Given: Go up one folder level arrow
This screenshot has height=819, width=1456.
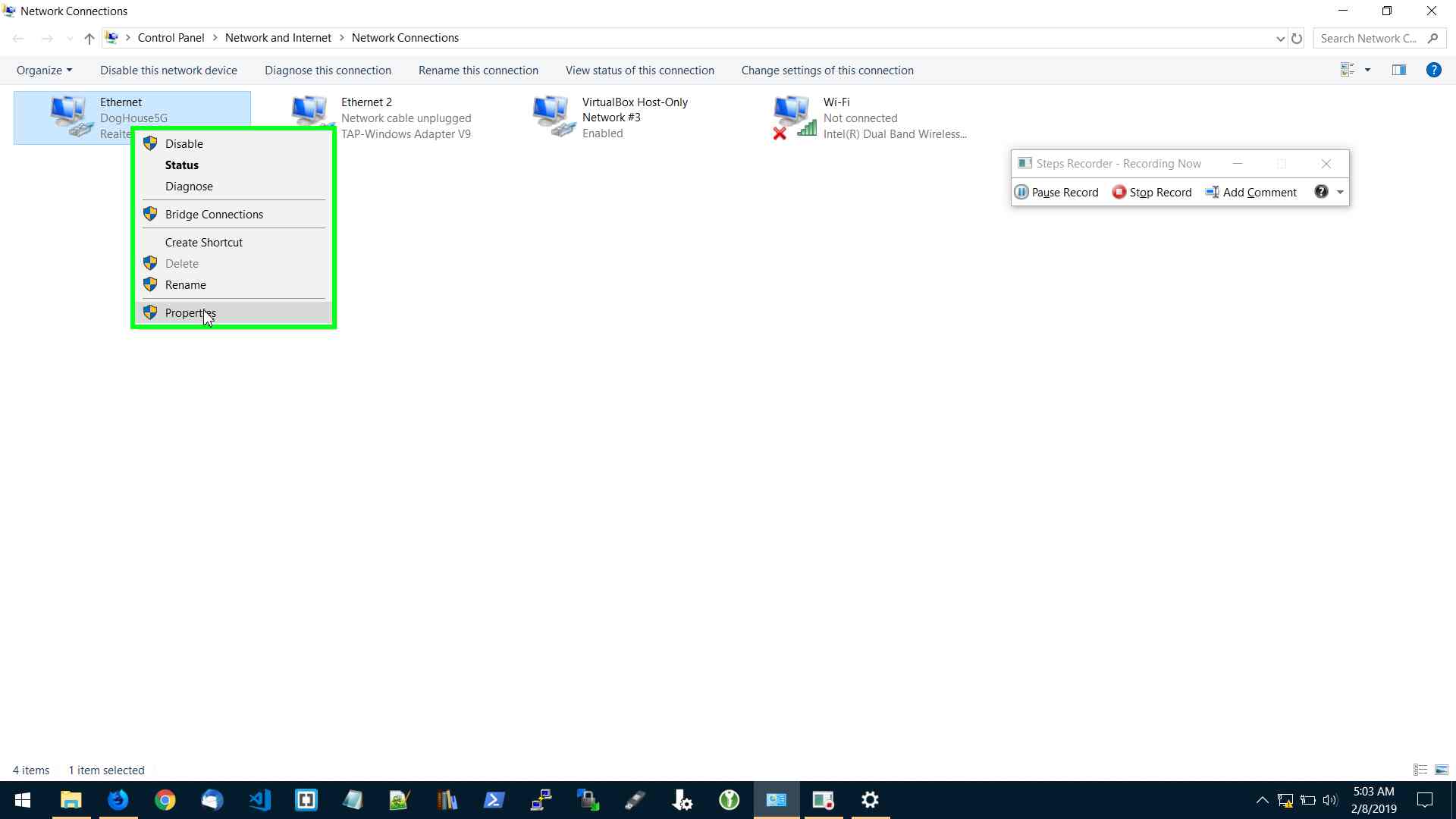Looking at the screenshot, I should [x=89, y=39].
